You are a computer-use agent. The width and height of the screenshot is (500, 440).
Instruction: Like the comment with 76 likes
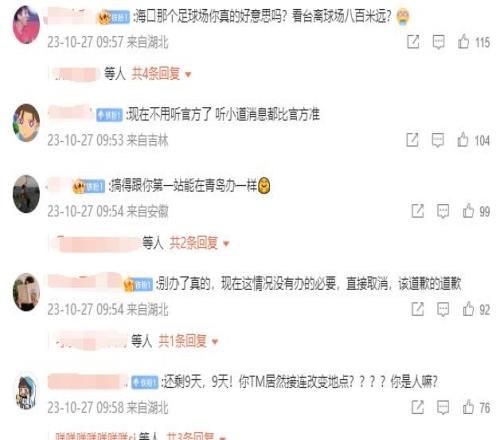pyautogui.click(x=468, y=407)
